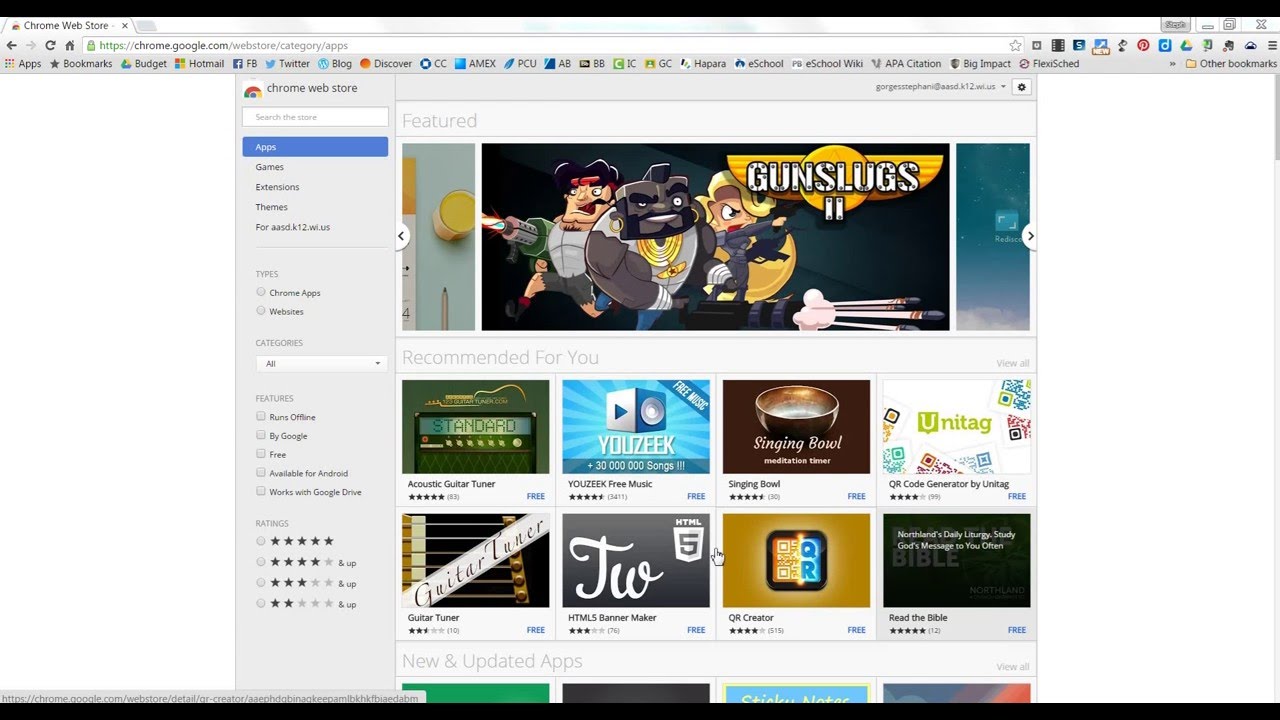Open the Other bookmarks folder
This screenshot has height=720, width=1280.
coord(1230,63)
